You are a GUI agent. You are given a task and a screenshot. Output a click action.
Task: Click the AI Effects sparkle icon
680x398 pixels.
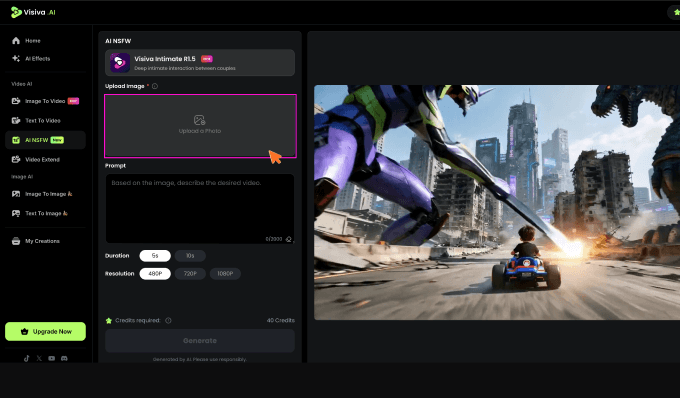coord(16,59)
